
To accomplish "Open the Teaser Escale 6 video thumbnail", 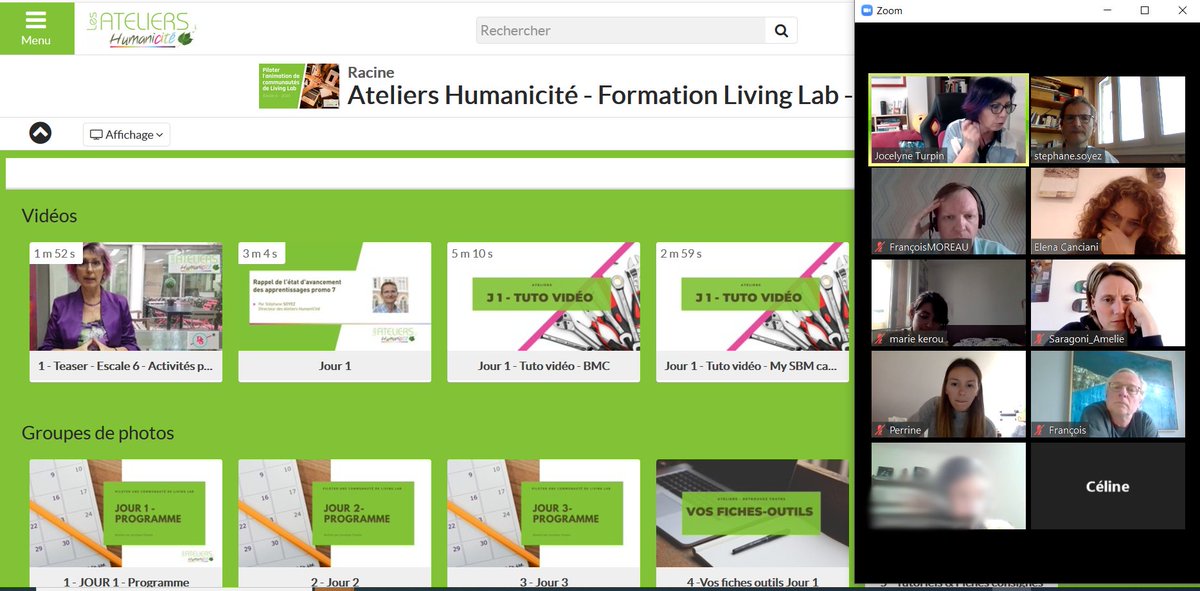I will click(x=126, y=296).
